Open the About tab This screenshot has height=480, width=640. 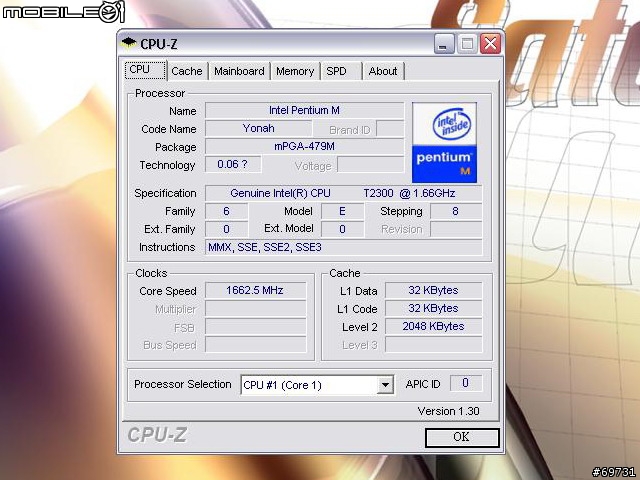click(383, 71)
